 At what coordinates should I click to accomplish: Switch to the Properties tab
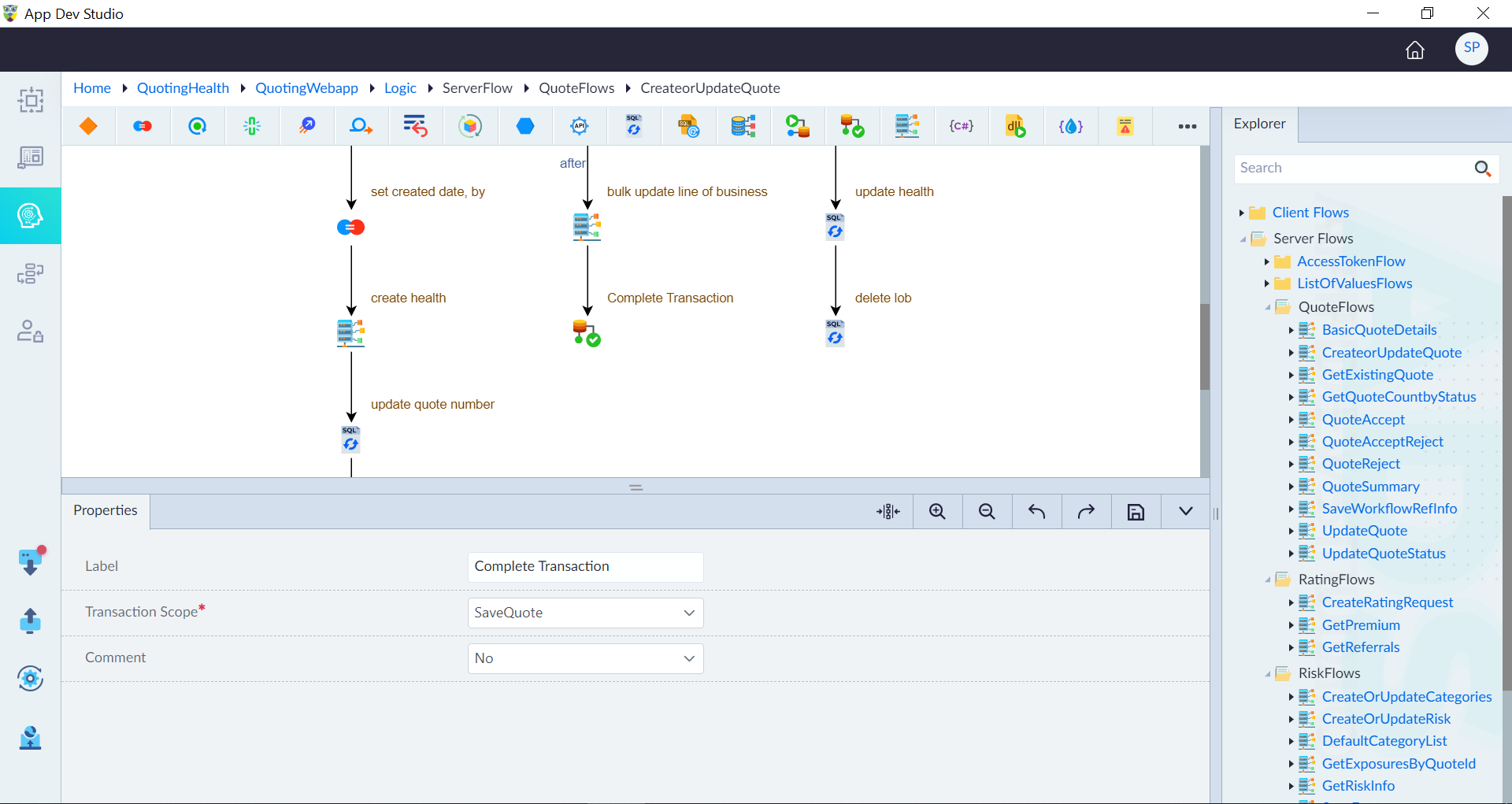tap(106, 511)
